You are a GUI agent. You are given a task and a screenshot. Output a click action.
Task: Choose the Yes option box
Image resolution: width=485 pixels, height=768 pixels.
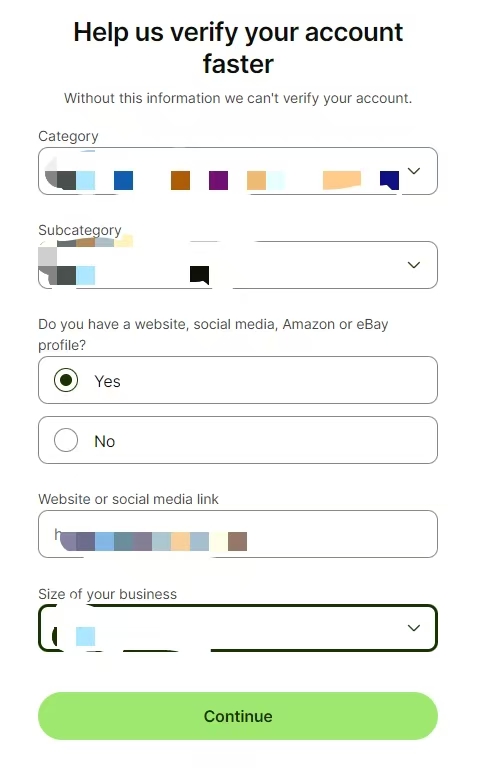coord(238,380)
